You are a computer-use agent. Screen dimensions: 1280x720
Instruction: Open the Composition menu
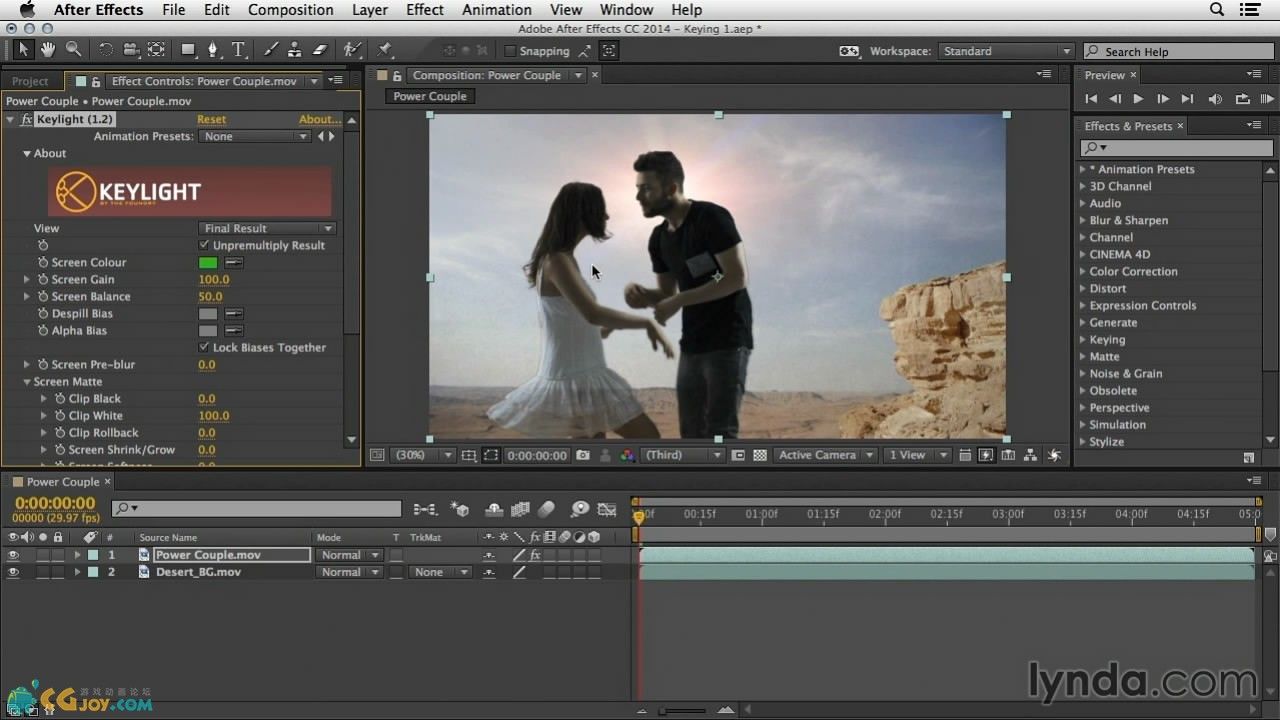291,10
